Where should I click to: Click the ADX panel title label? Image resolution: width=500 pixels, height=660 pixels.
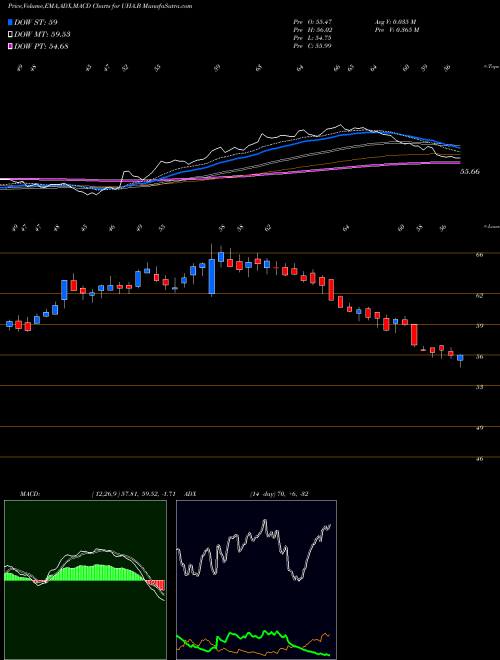(191, 493)
